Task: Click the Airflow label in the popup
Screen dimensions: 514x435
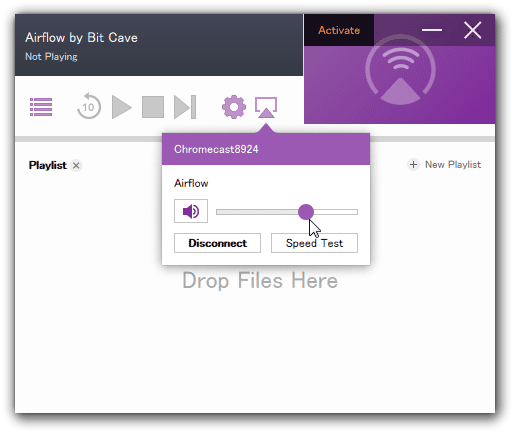Action: point(191,183)
